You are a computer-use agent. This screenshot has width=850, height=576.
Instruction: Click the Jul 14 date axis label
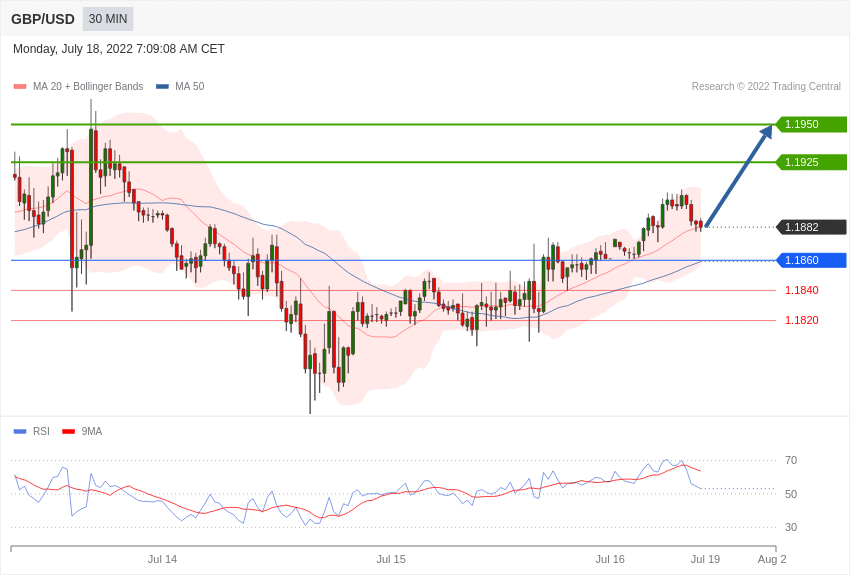pyautogui.click(x=162, y=559)
